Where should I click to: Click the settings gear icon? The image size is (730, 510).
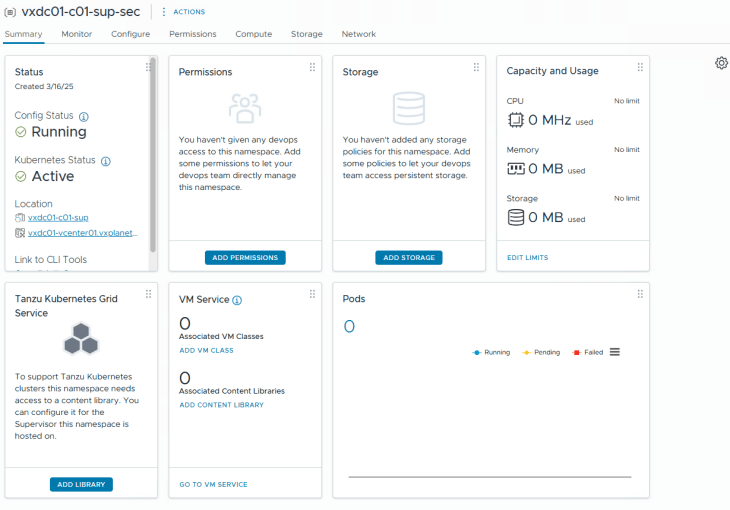(721, 63)
